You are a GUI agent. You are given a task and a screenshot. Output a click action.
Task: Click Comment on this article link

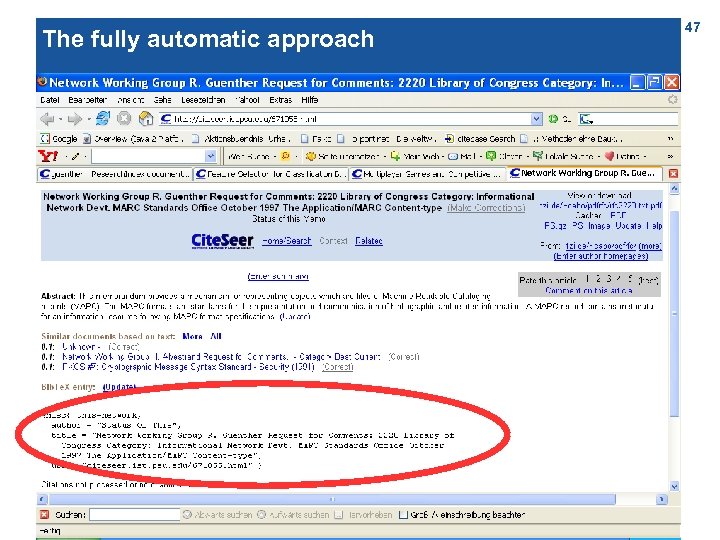(x=589, y=291)
